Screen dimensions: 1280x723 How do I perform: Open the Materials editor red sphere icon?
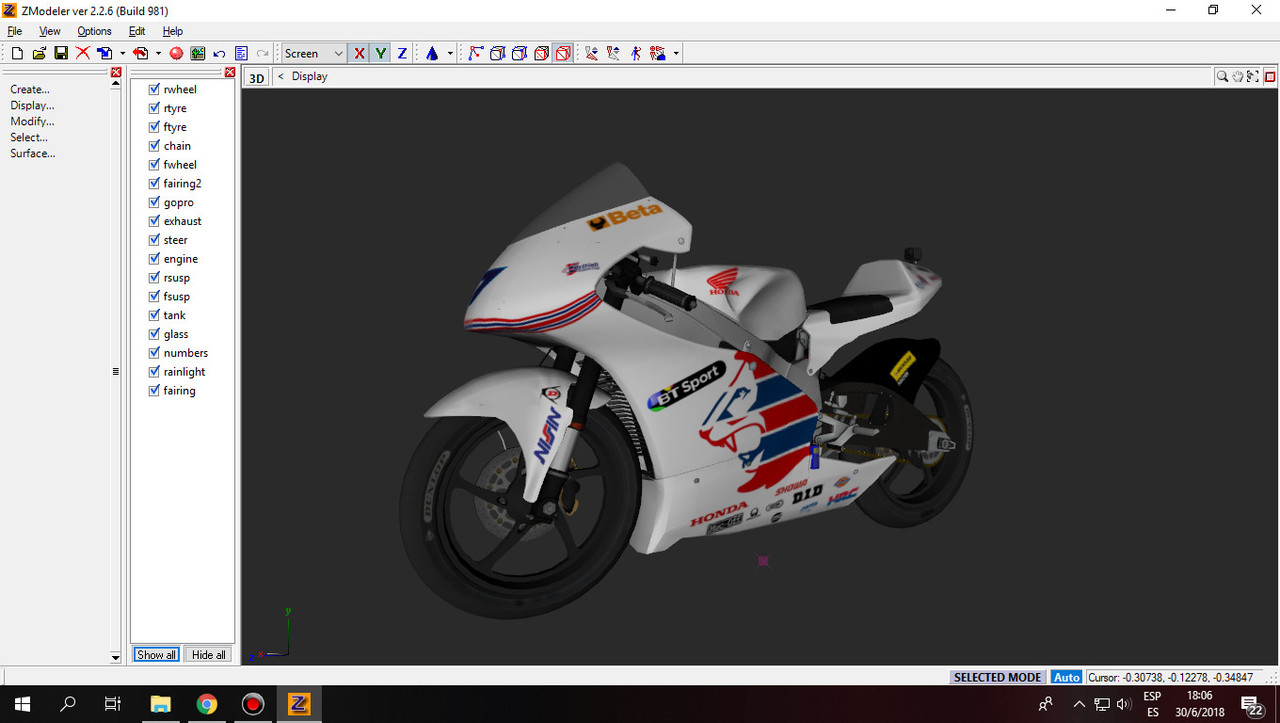pyautogui.click(x=177, y=53)
